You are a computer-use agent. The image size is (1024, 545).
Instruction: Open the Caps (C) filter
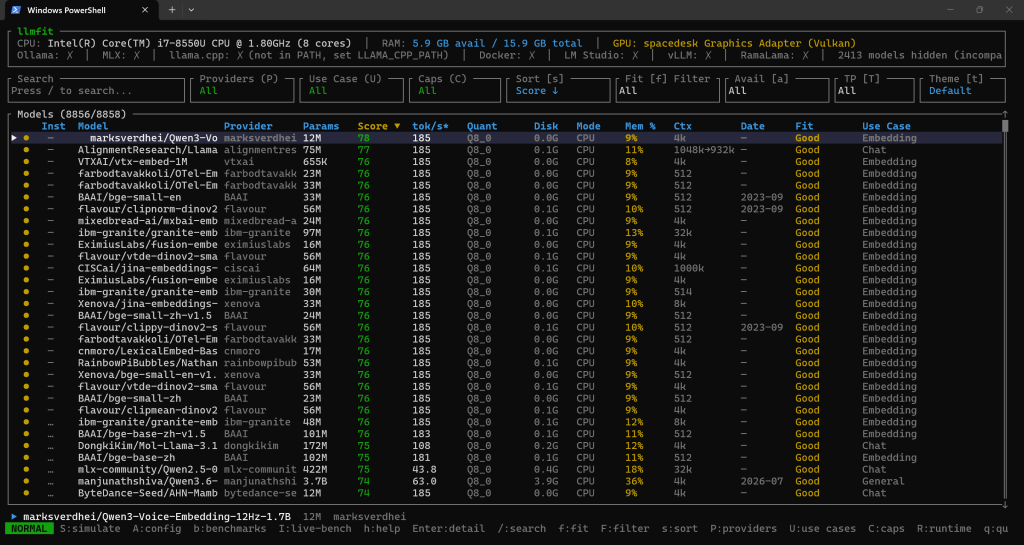[x=455, y=91]
